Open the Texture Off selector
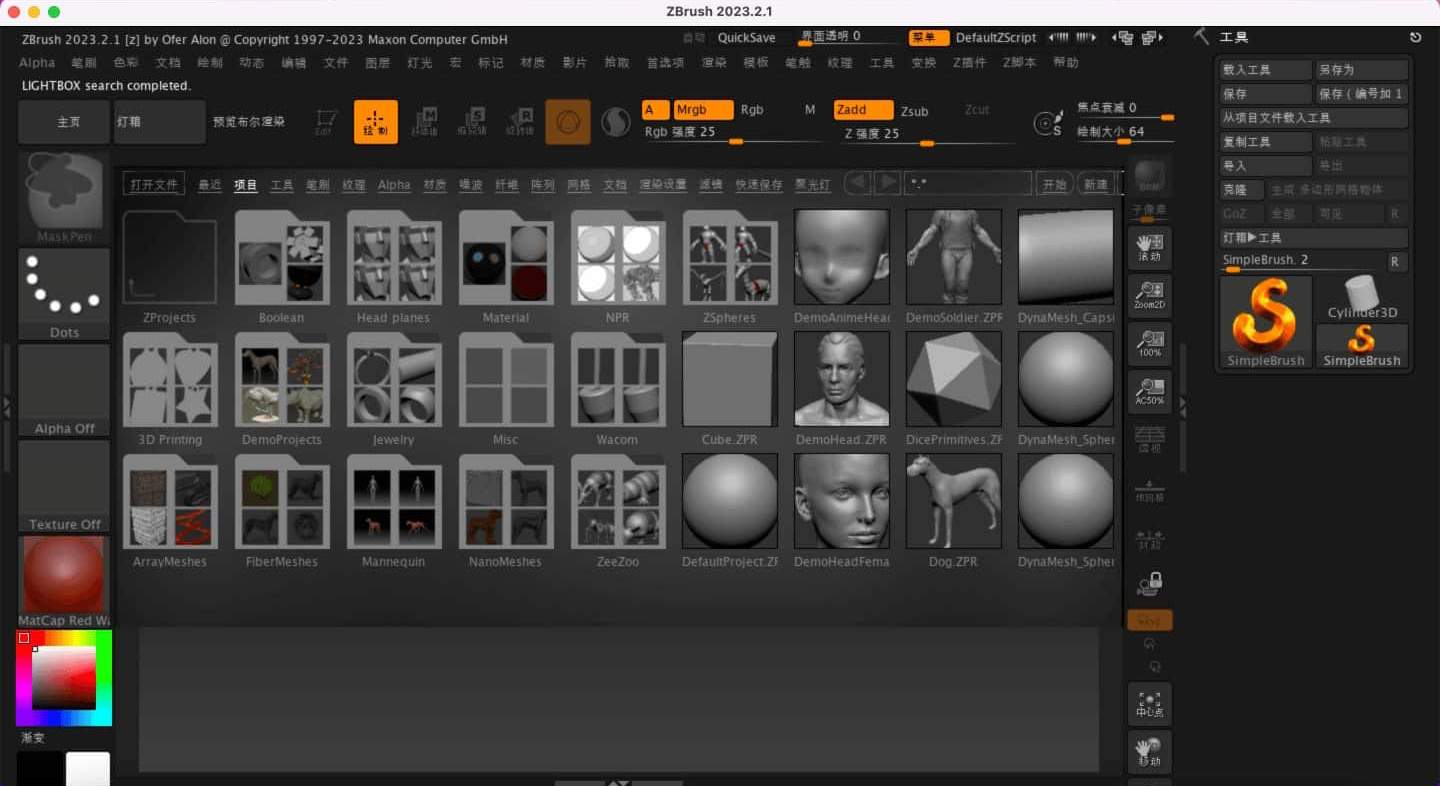This screenshot has width=1440, height=786. click(x=64, y=484)
